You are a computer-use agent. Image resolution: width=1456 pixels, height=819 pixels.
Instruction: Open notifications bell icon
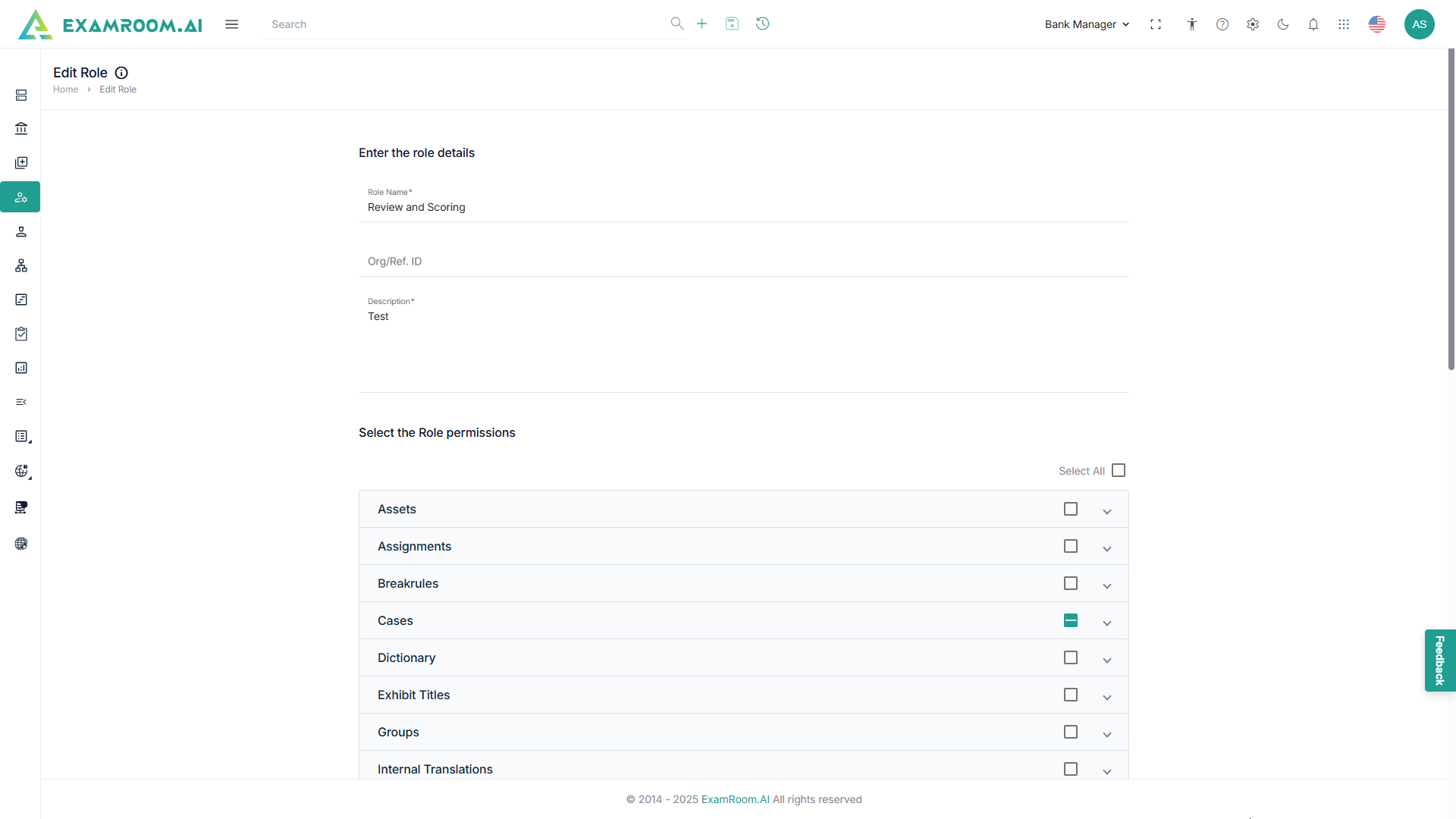point(1313,24)
